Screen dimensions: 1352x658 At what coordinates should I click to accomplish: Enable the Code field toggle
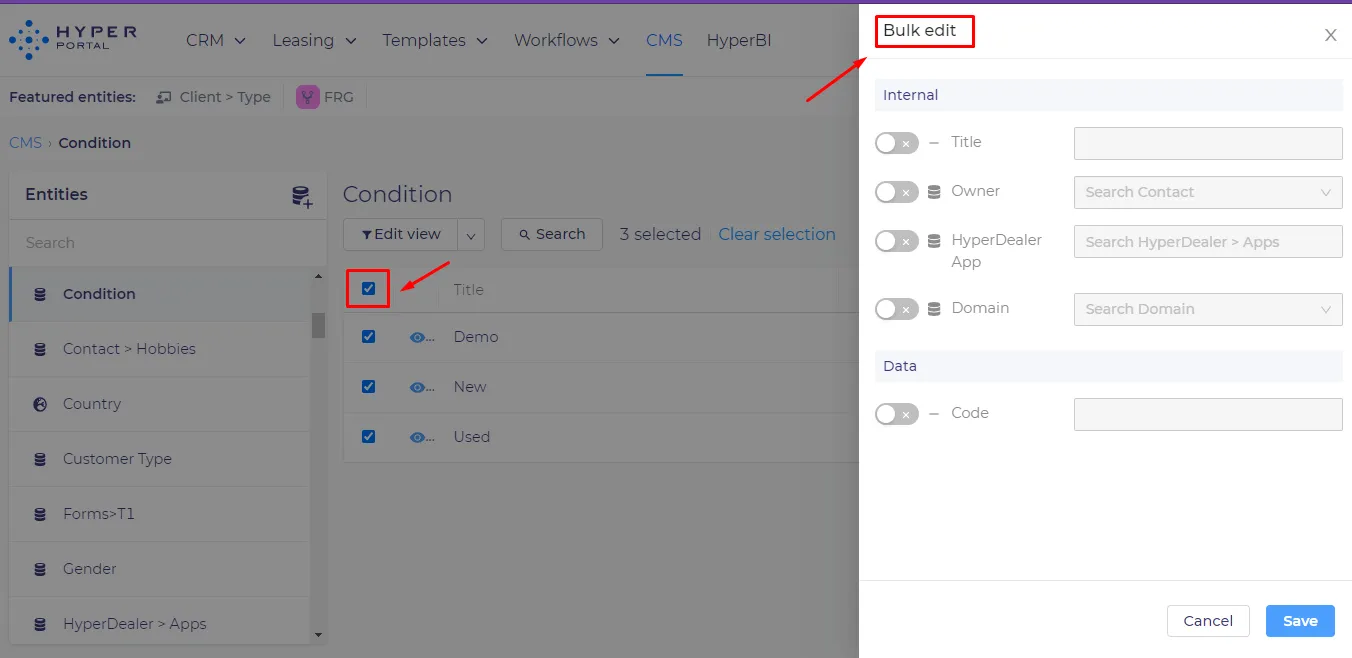pos(896,414)
